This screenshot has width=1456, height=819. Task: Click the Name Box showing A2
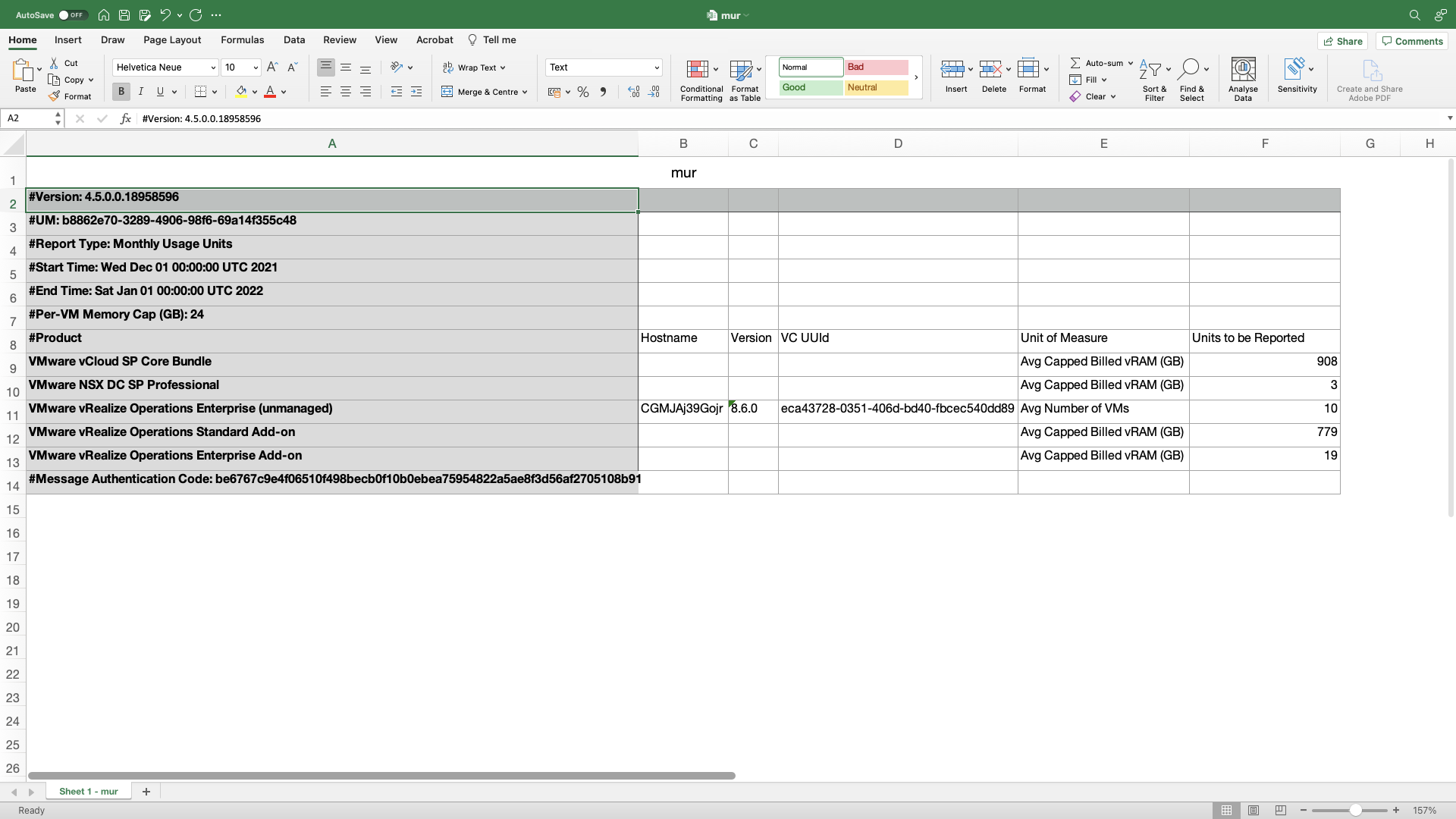click(x=27, y=118)
